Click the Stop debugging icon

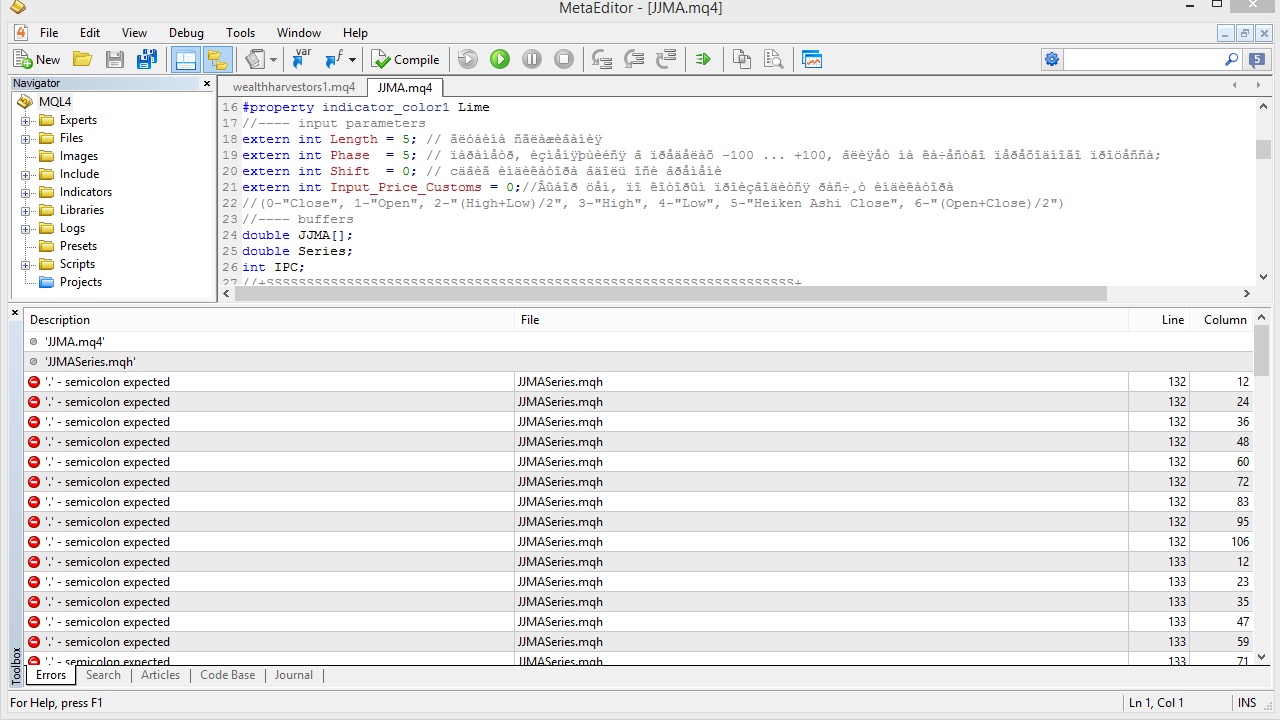coord(564,60)
